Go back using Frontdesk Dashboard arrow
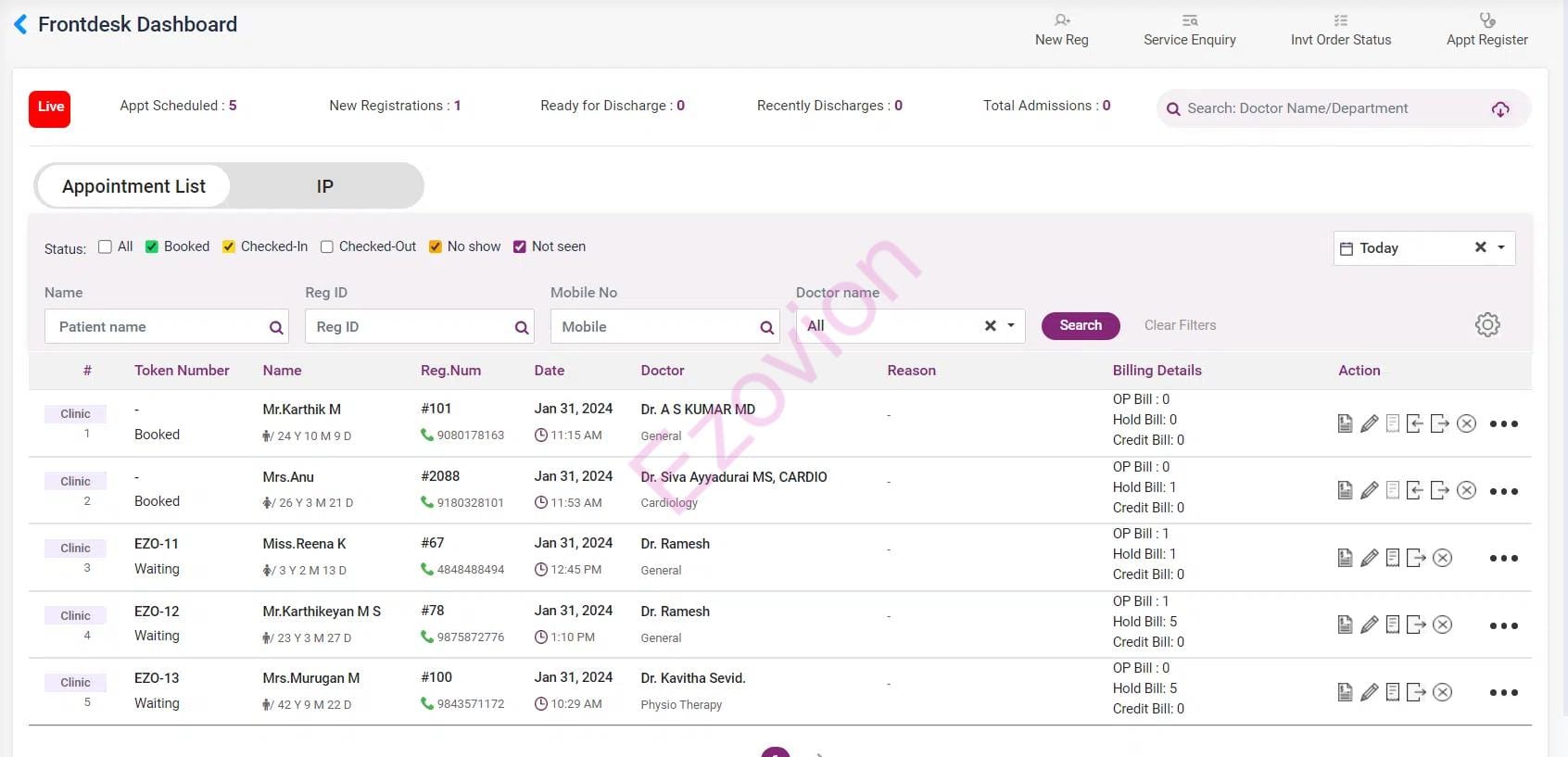 pyautogui.click(x=21, y=24)
